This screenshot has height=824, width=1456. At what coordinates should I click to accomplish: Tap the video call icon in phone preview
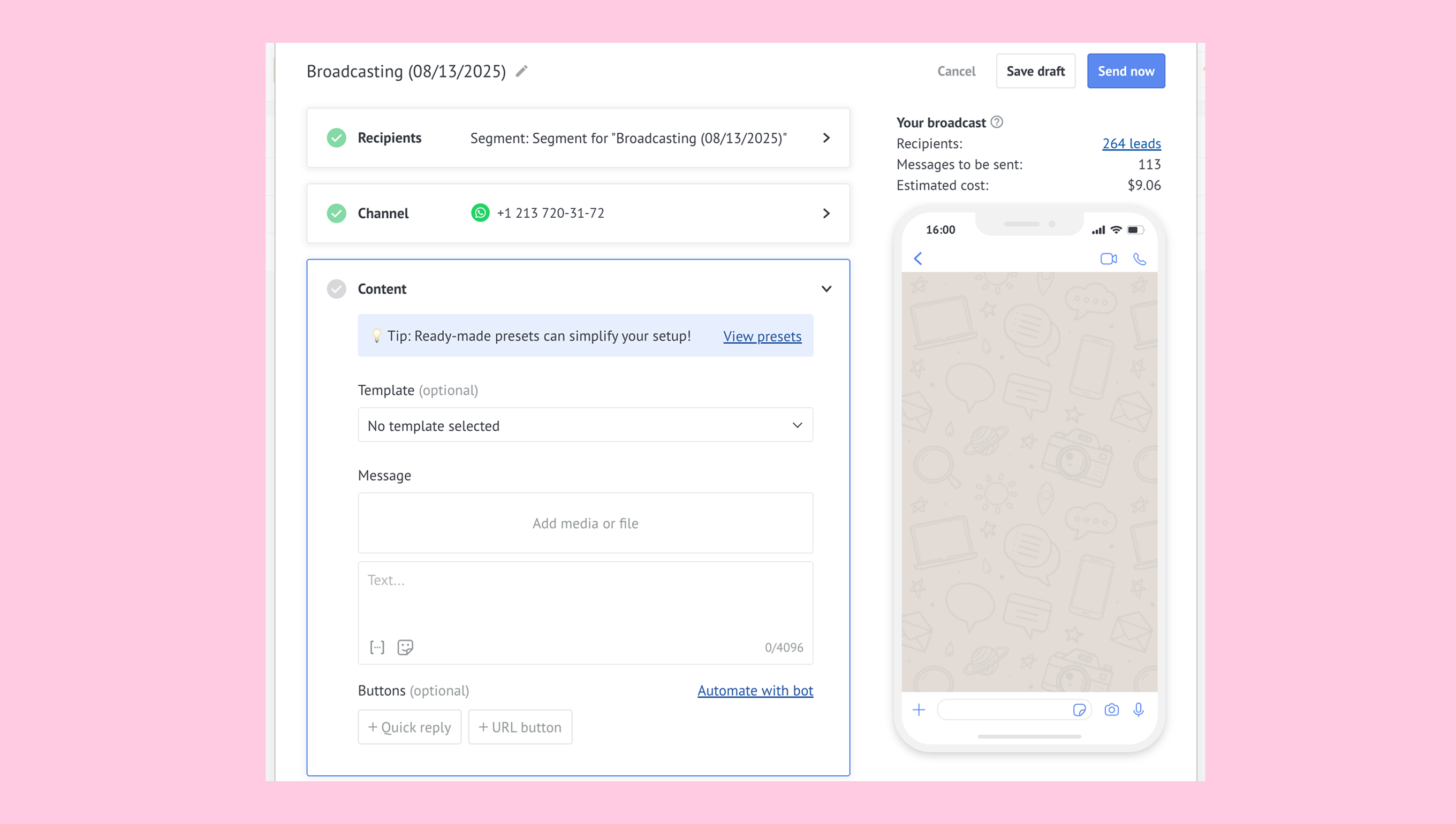click(x=1109, y=258)
